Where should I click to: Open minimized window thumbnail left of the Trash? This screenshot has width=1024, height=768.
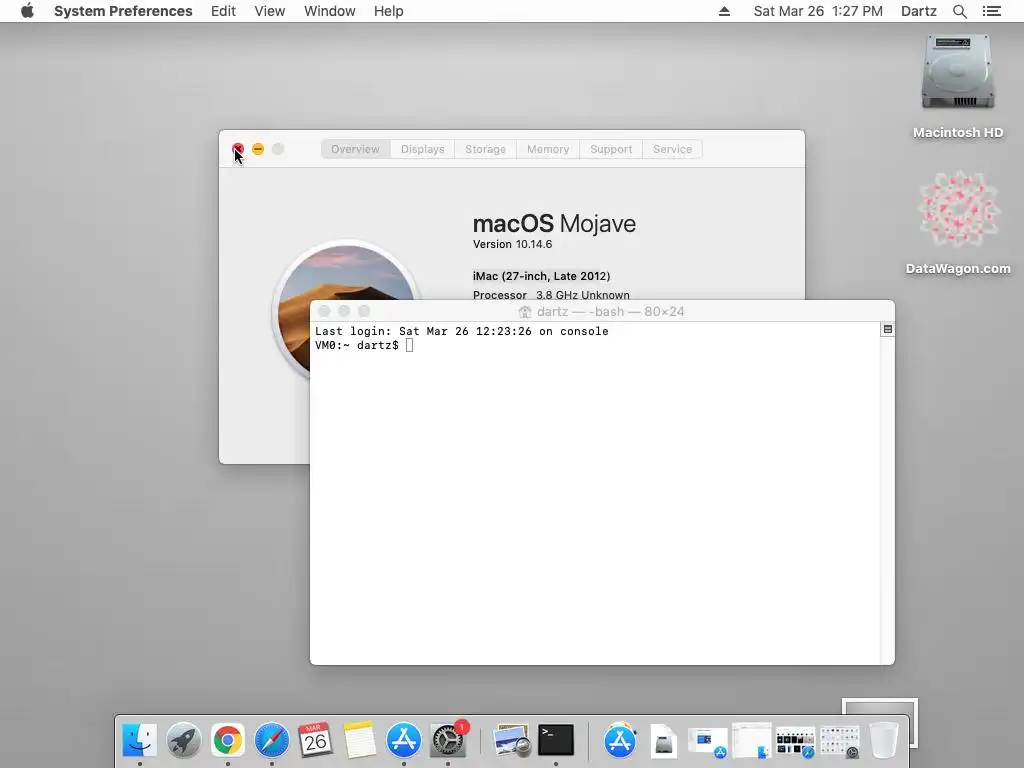pos(840,742)
